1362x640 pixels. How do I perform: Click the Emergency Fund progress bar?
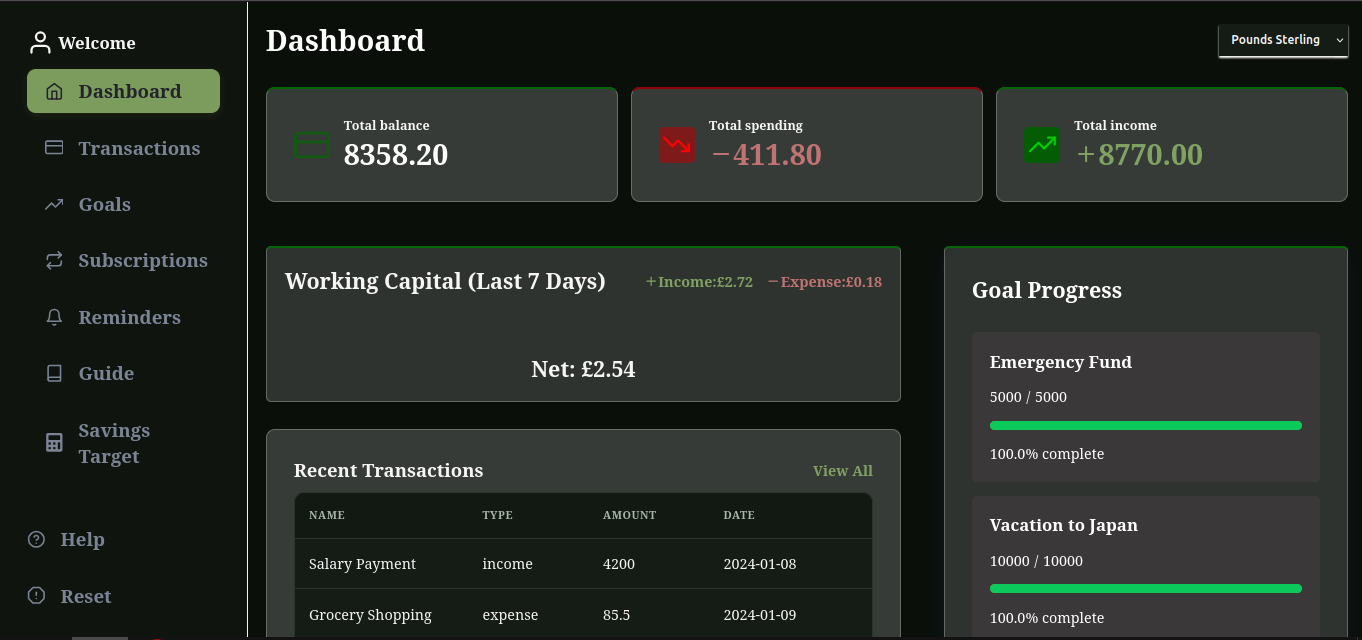(1145, 426)
